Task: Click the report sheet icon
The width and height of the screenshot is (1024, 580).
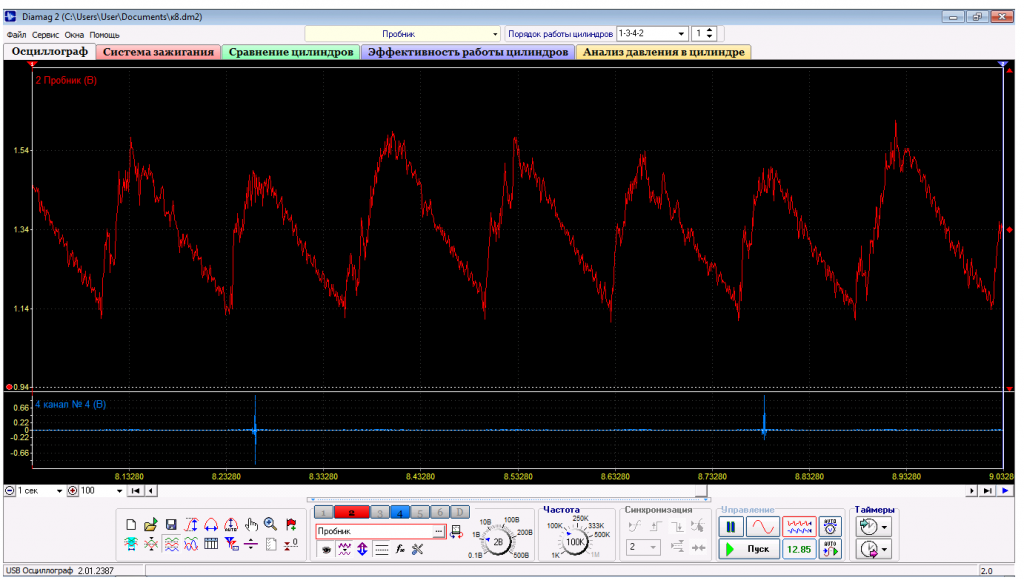Action: point(270,543)
